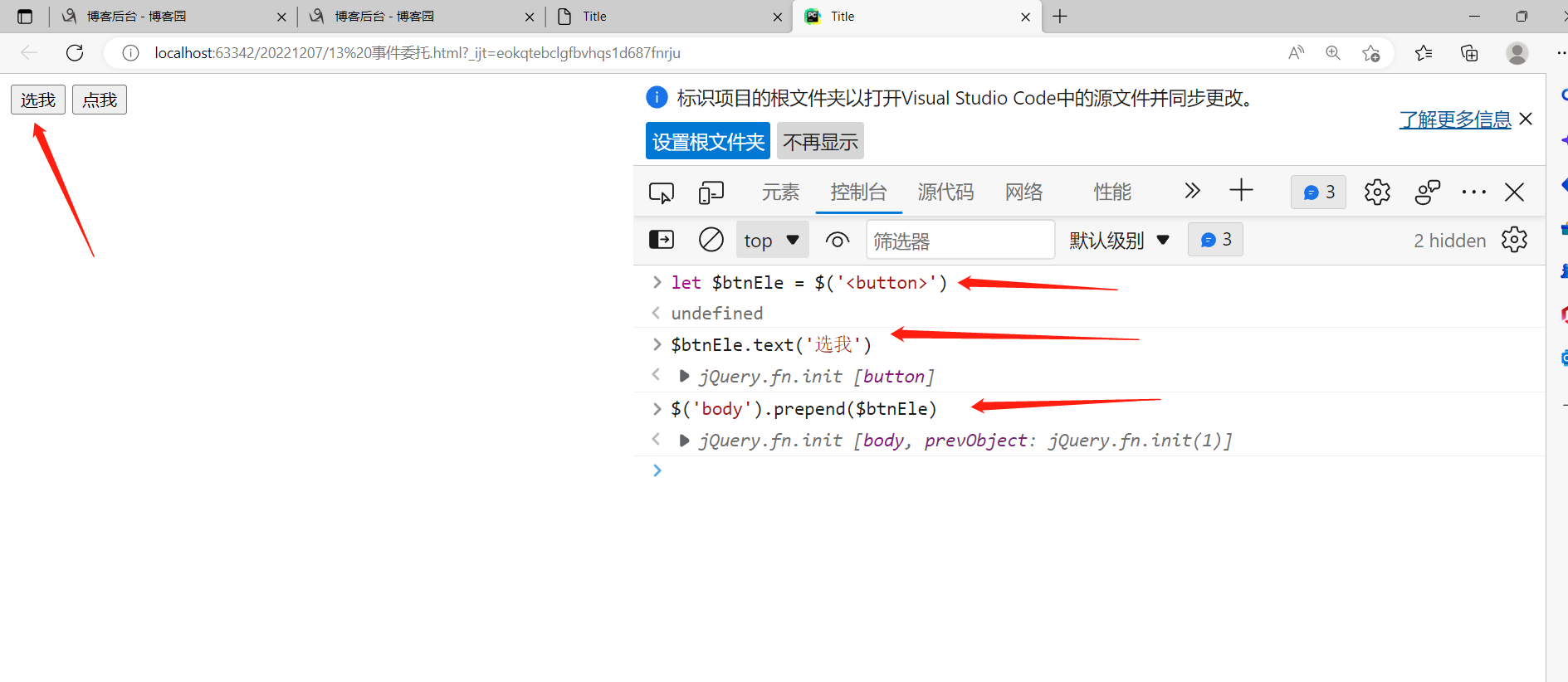Open DevTools feedback people icon
Image resolution: width=1568 pixels, height=682 pixels.
(1428, 192)
